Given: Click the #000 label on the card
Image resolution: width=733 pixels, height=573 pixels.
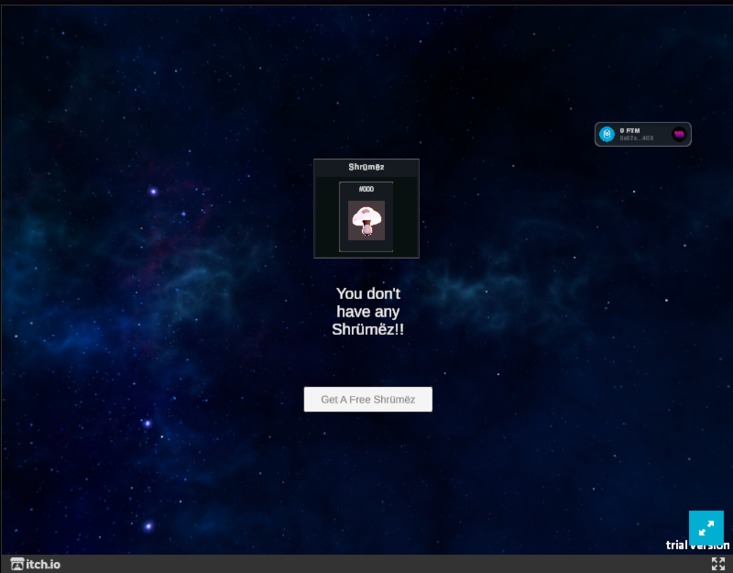Looking at the screenshot, I should click(366, 189).
